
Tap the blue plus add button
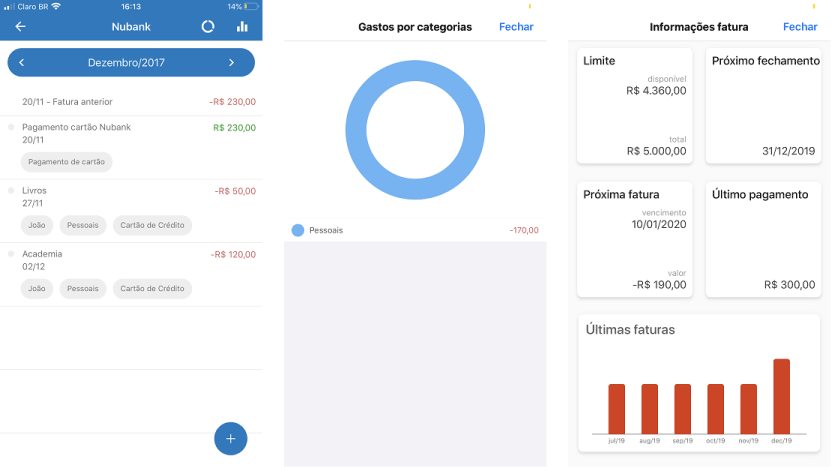230,438
